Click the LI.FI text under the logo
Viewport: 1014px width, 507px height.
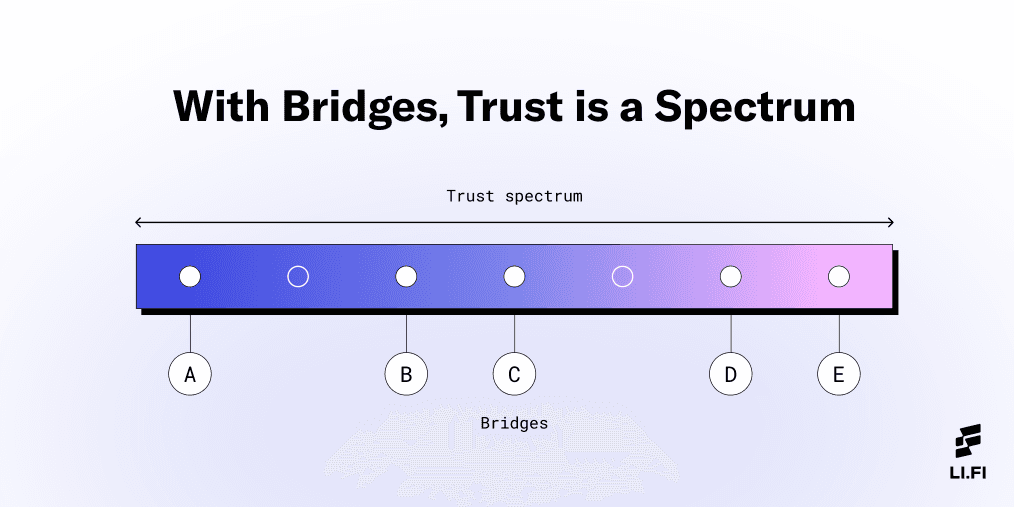pyautogui.click(x=968, y=473)
